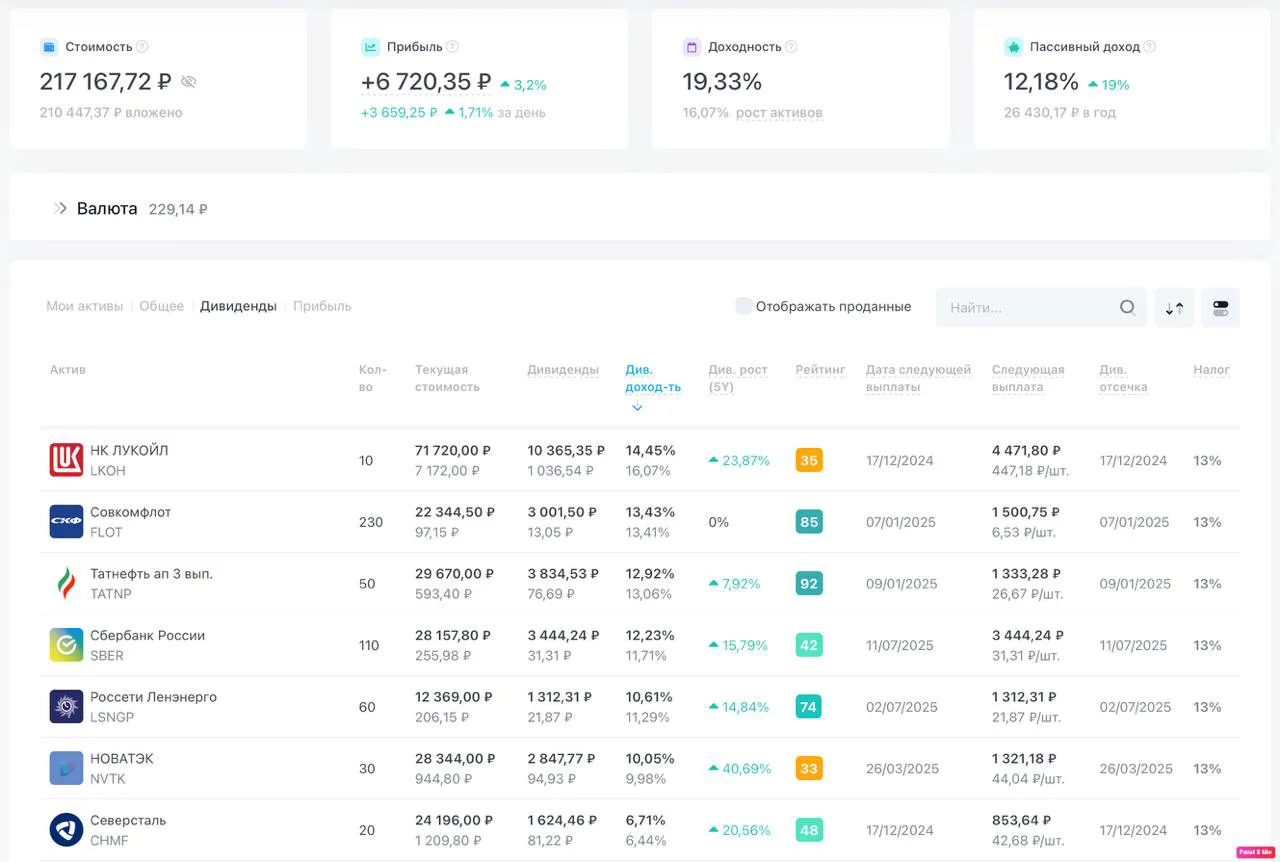
Task: Select the Дивиденды tab
Action: [238, 306]
